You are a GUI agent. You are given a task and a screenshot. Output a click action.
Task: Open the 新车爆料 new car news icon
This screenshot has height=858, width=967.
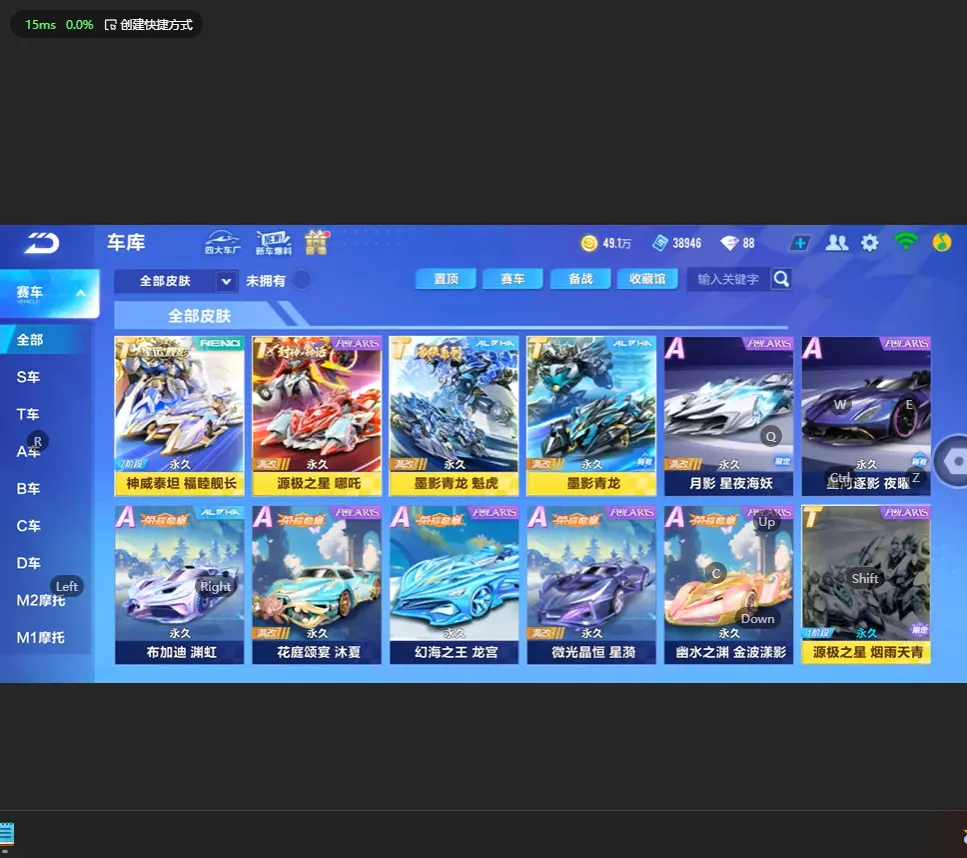click(x=273, y=242)
